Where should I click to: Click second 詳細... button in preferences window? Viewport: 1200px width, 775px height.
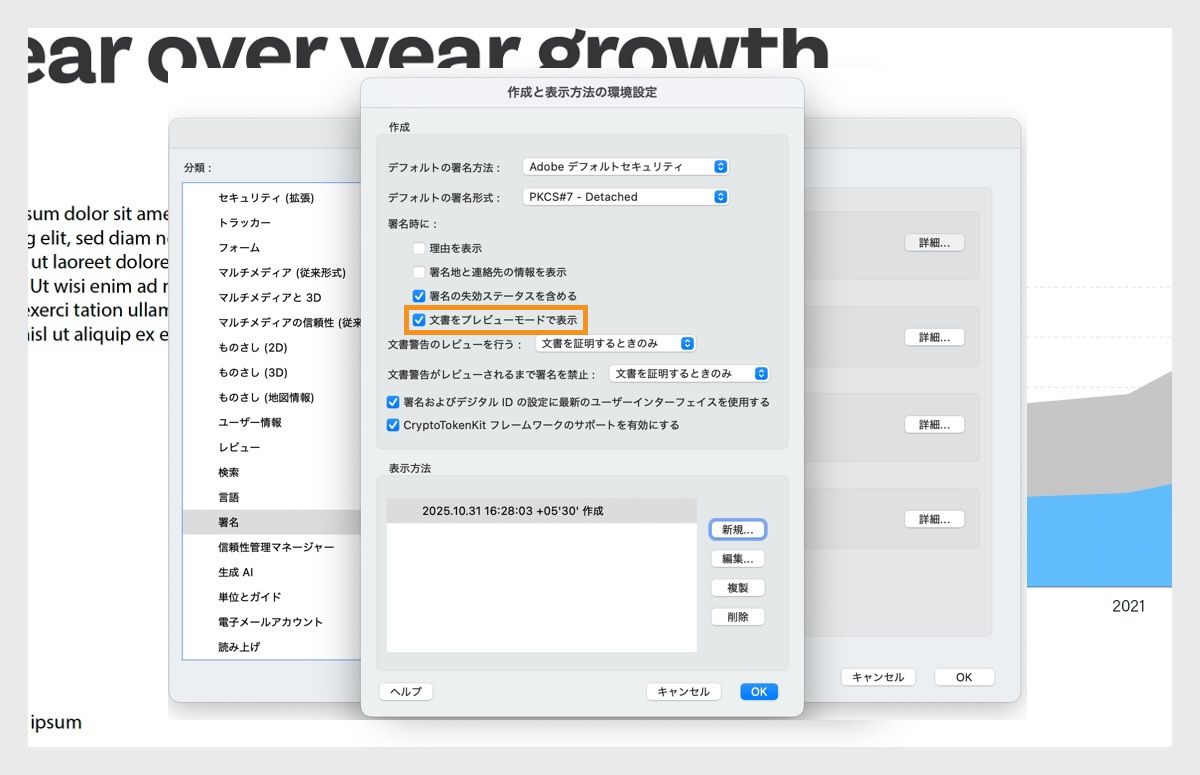934,337
